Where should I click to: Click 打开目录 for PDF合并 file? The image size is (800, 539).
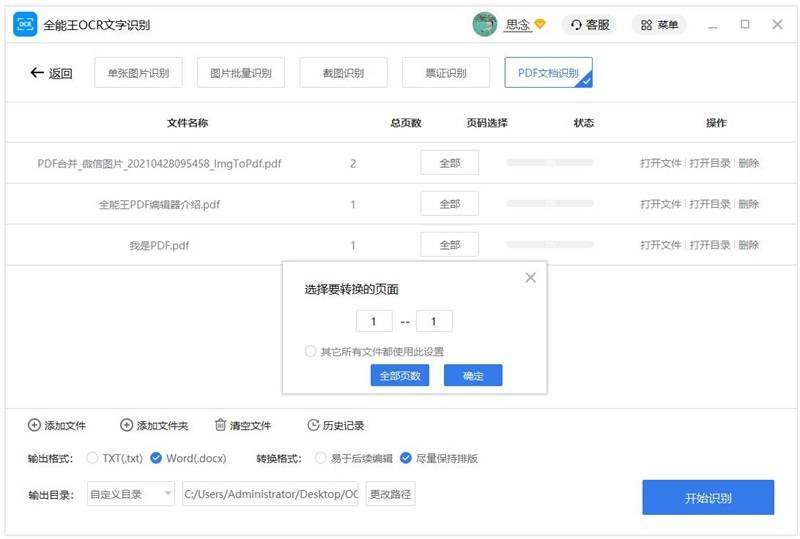[x=710, y=163]
